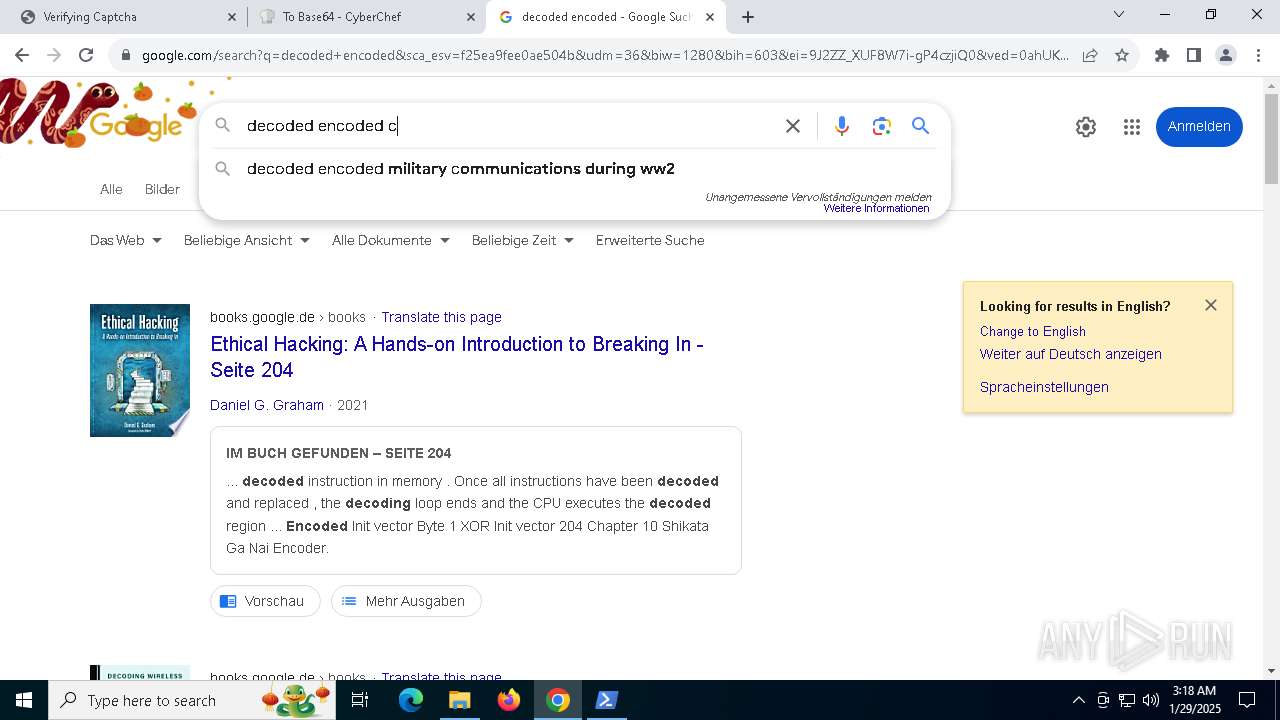Open the Chrome three-dot menu

[x=1258, y=55]
